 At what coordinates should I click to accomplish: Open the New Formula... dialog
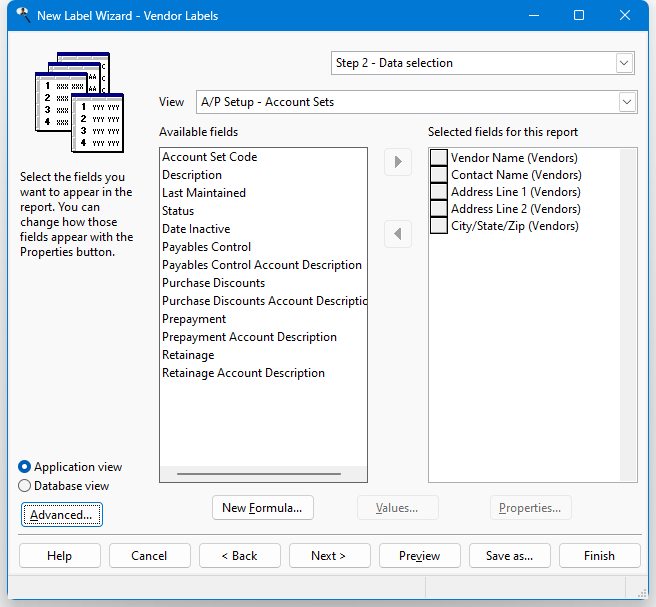tap(263, 508)
